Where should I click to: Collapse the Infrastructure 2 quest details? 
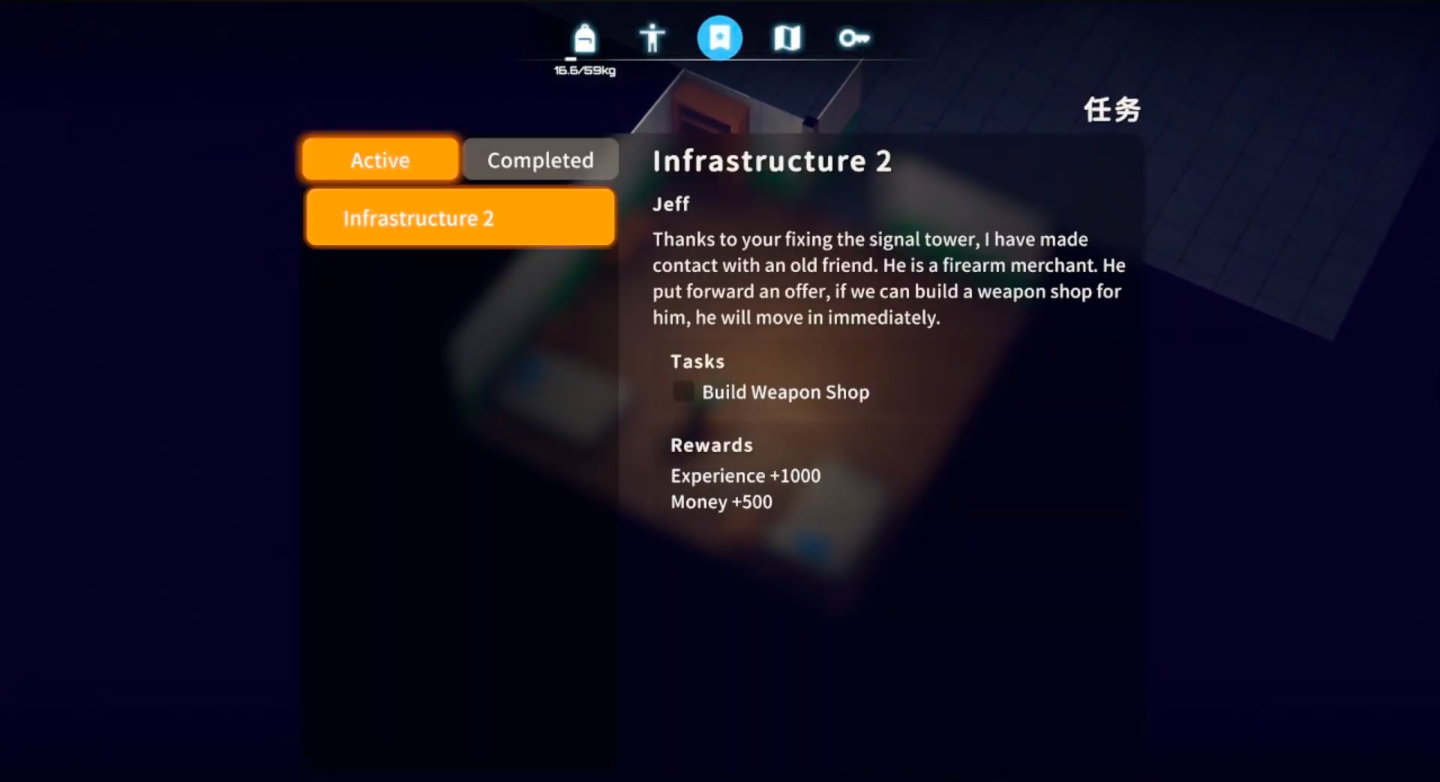[772, 160]
